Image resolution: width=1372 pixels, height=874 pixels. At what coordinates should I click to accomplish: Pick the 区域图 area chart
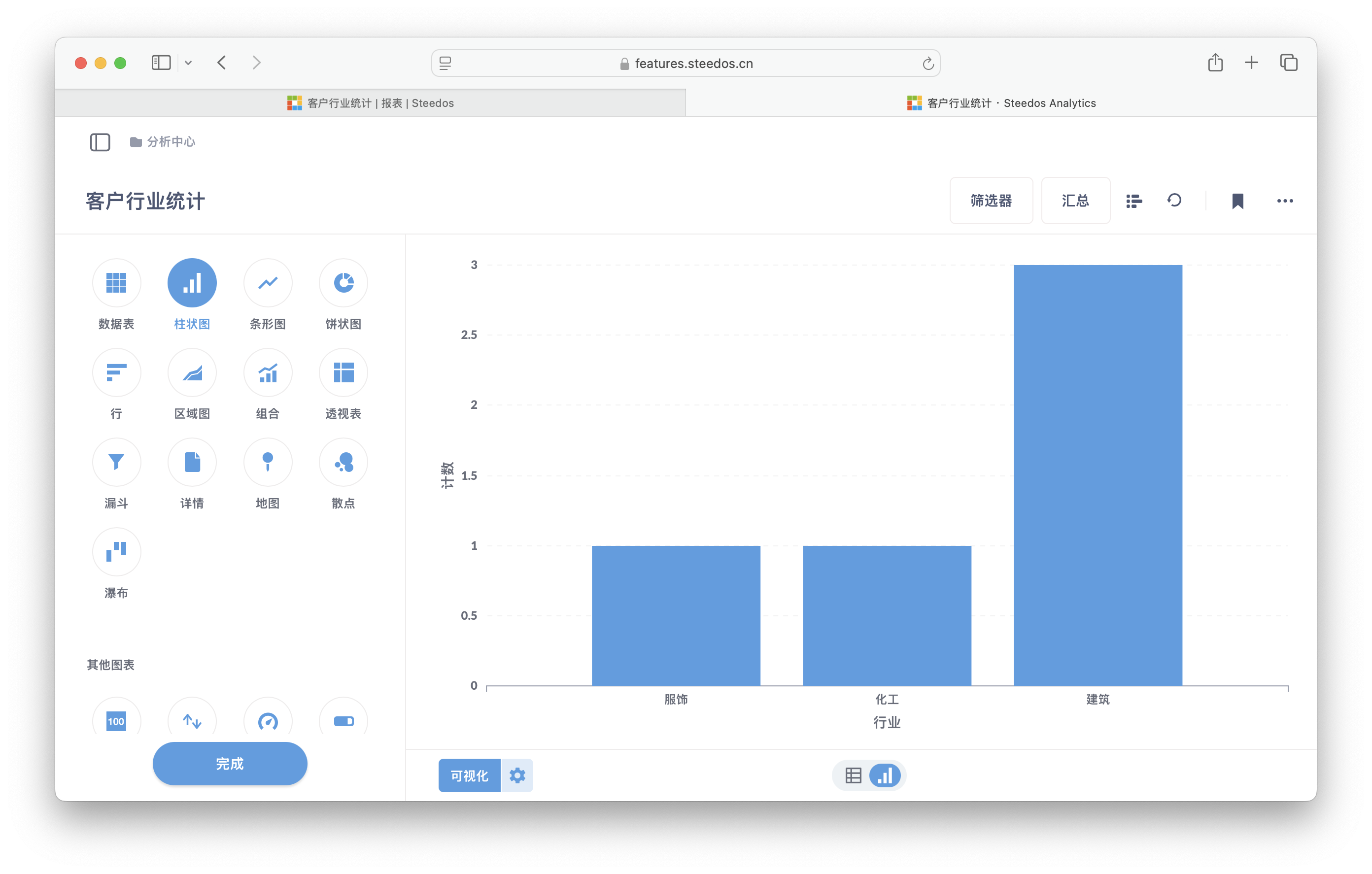tap(192, 372)
